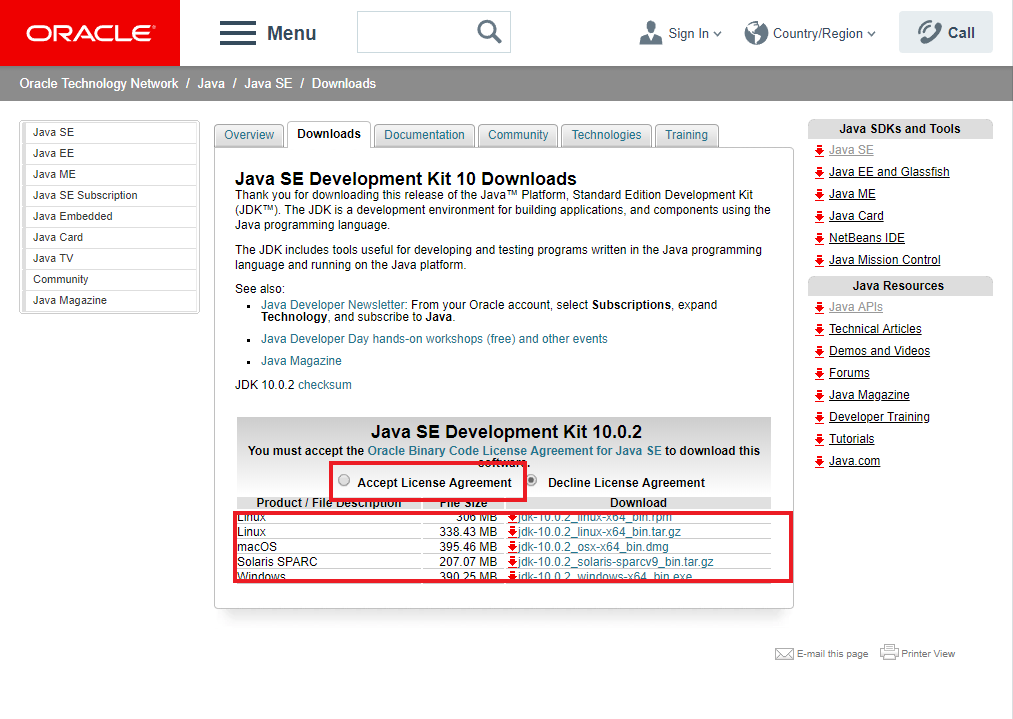Click Oracle Technology Network breadcrumb
The height and width of the screenshot is (719, 1013).
click(x=99, y=83)
